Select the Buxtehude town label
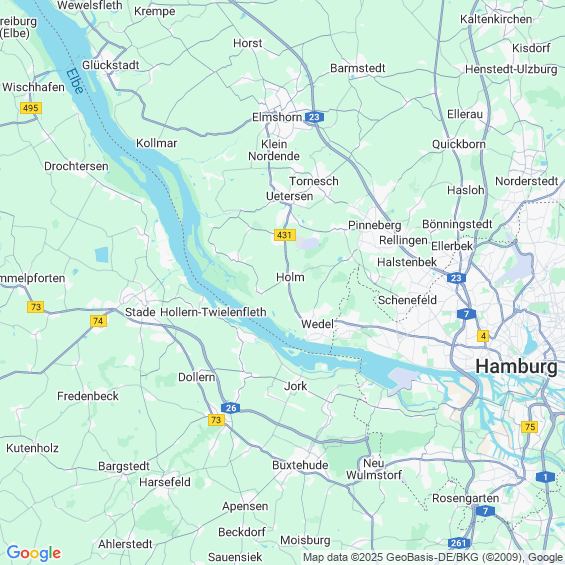Screen dimensions: 565x565 (x=300, y=465)
